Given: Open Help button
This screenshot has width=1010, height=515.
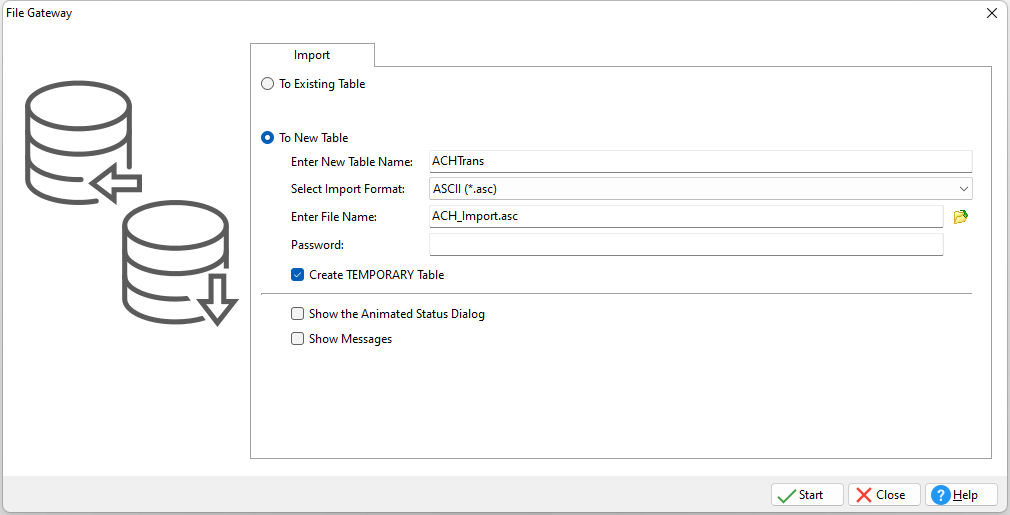Looking at the screenshot, I should pyautogui.click(x=961, y=494).
